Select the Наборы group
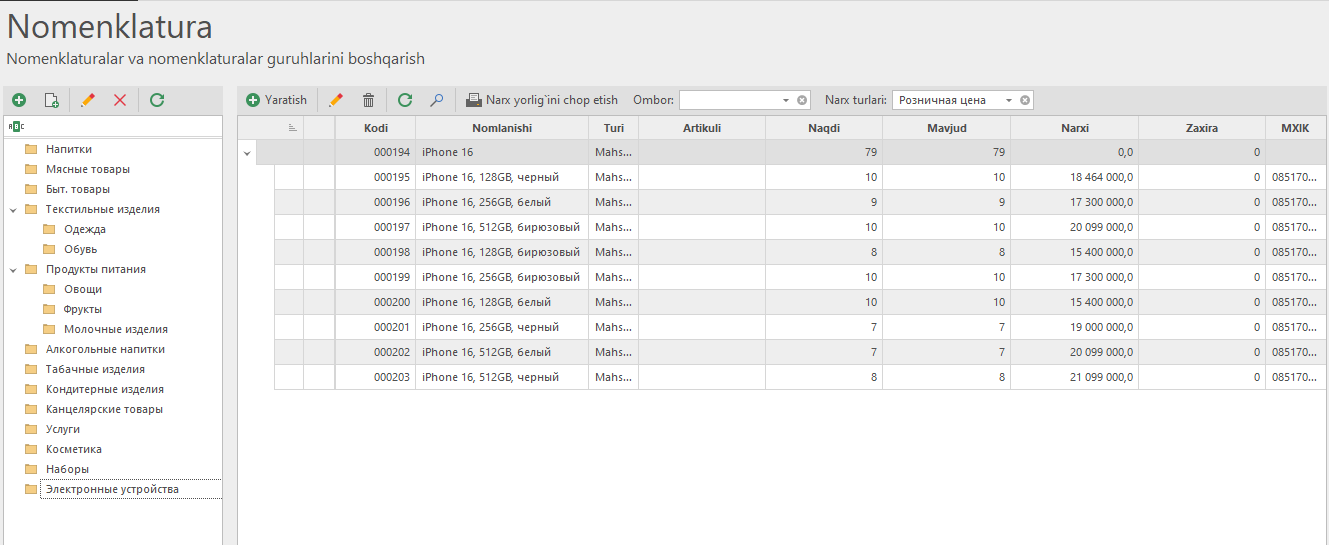1329x545 pixels. [67, 469]
